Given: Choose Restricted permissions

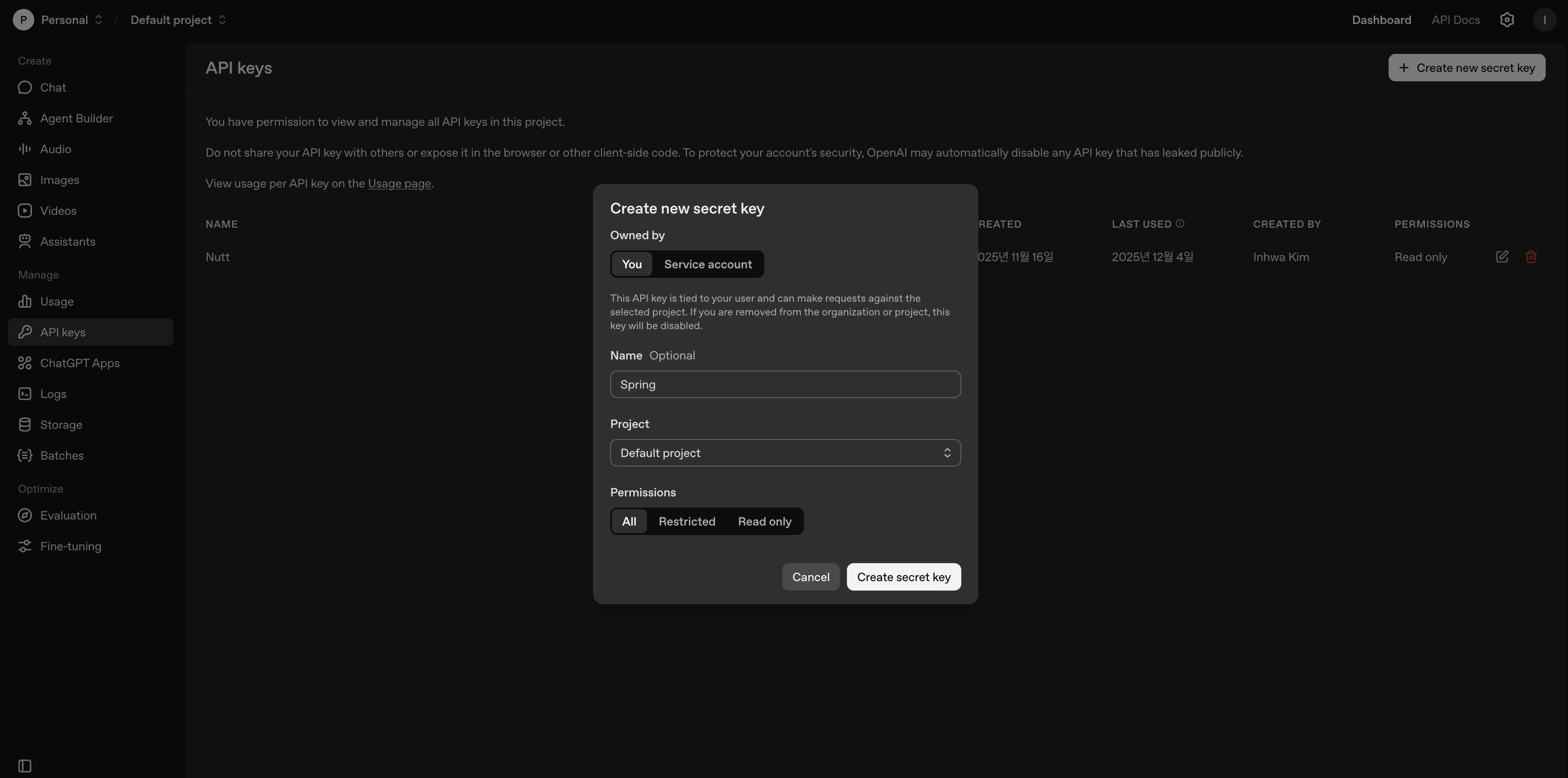Looking at the screenshot, I should (687, 522).
